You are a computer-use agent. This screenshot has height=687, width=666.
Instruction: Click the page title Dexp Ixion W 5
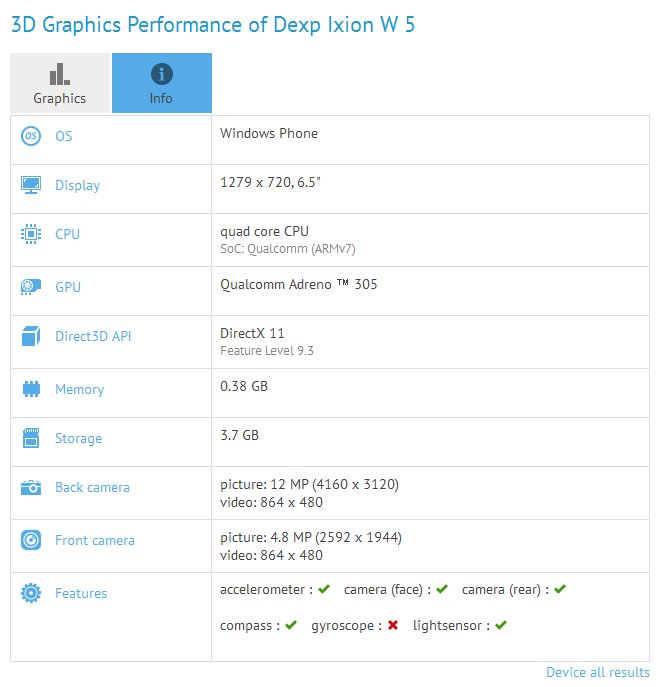[x=344, y=25]
